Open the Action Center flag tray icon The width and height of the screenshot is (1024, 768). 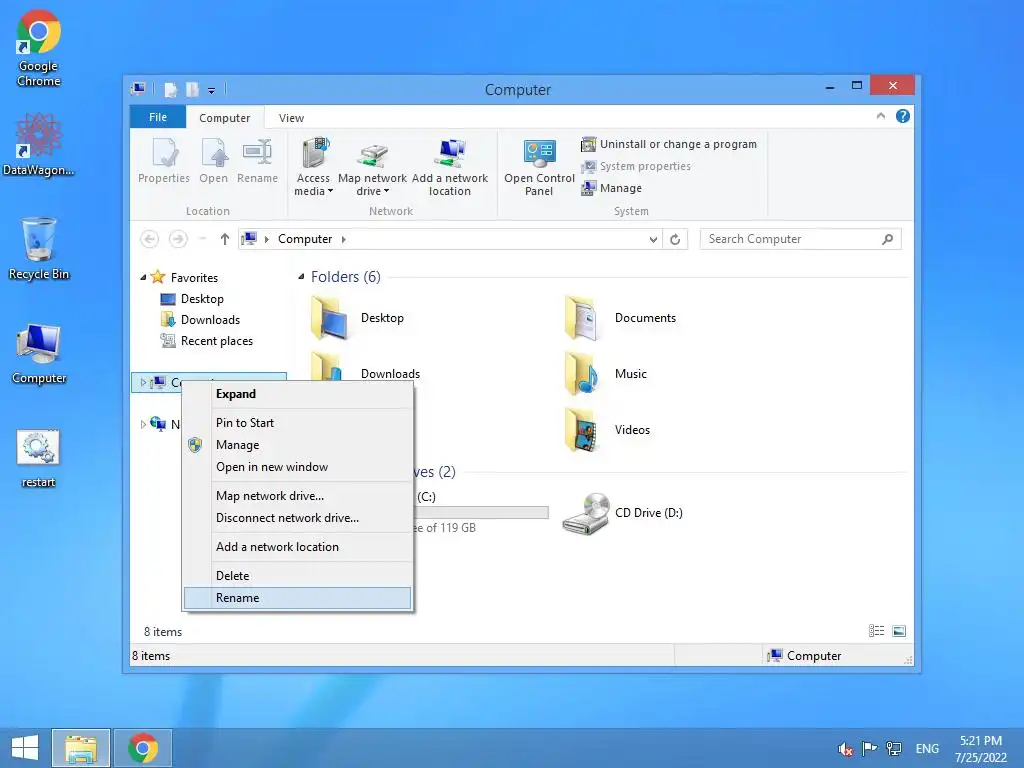(869, 748)
